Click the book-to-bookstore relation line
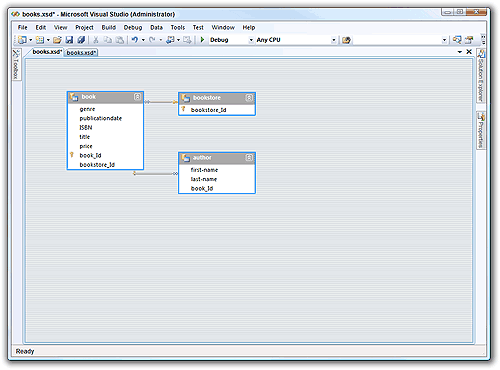Viewport: 500px width, 370px height. [x=161, y=102]
